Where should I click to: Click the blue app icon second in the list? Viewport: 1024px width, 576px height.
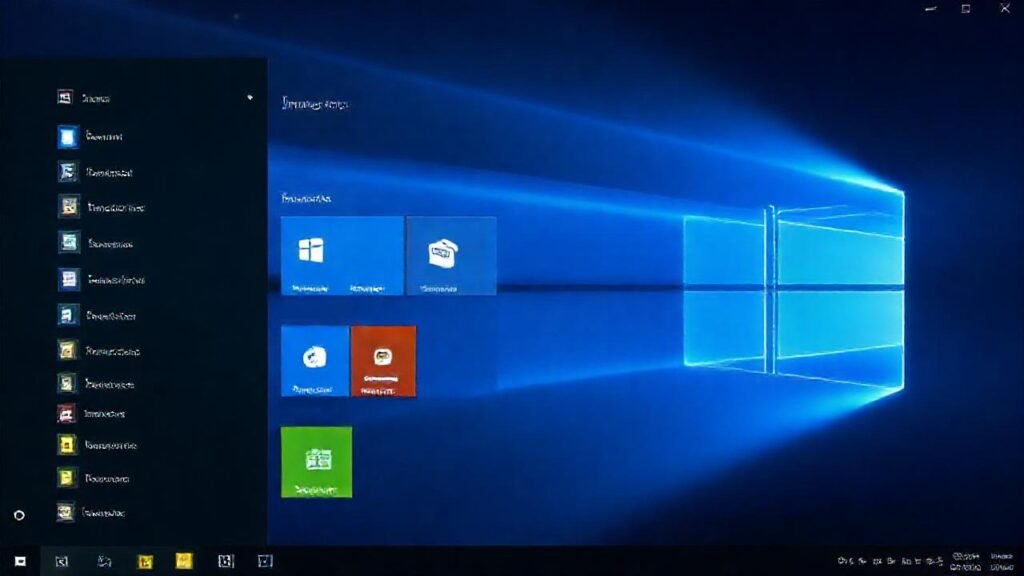pyautogui.click(x=68, y=136)
